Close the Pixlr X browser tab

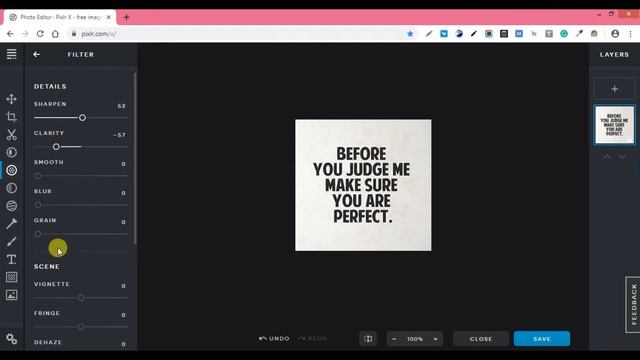point(109,17)
